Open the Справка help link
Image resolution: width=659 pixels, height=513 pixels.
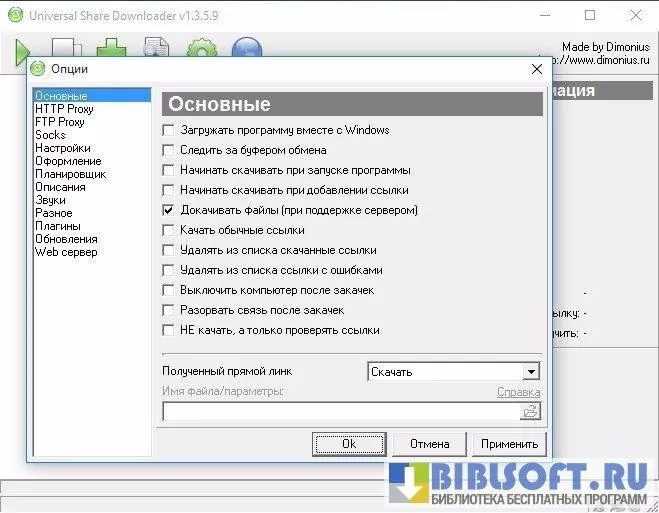518,392
